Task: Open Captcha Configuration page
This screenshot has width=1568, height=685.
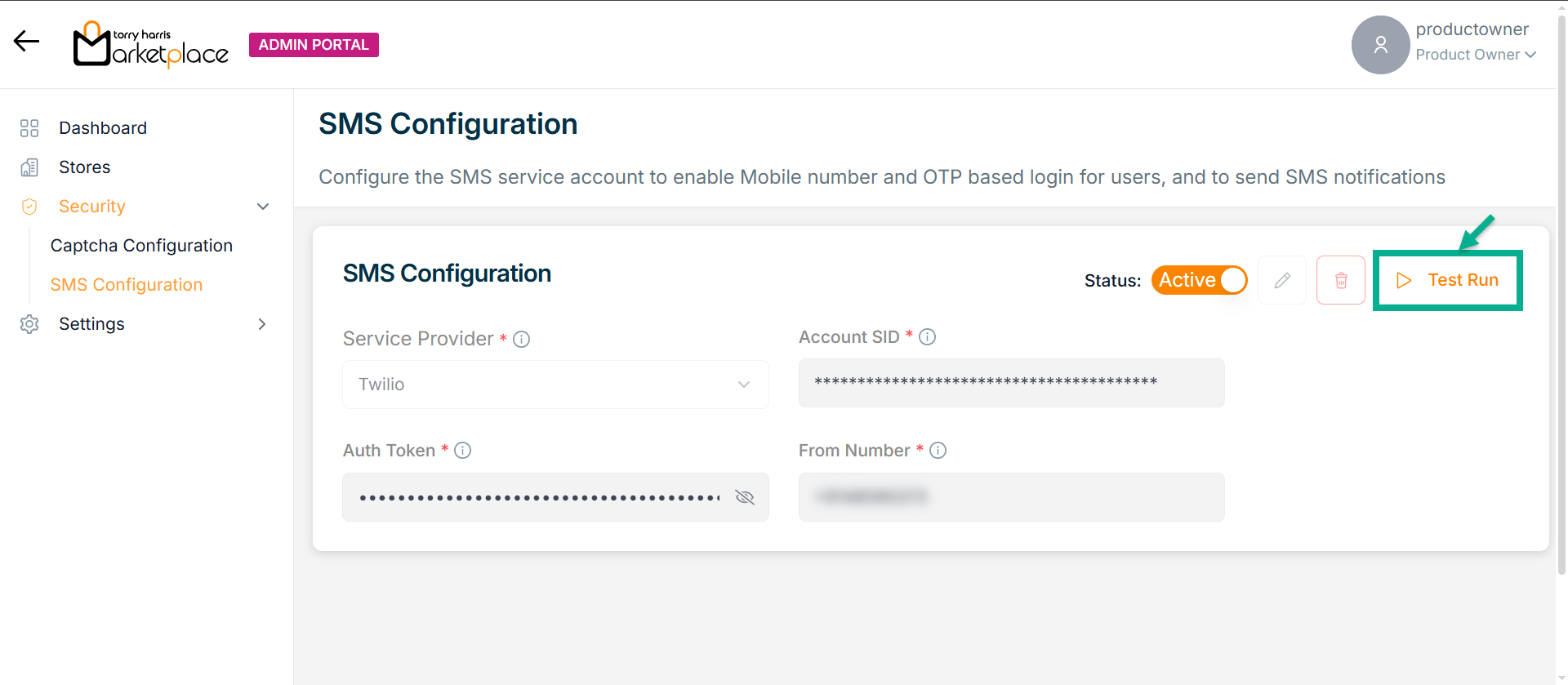Action: [141, 246]
